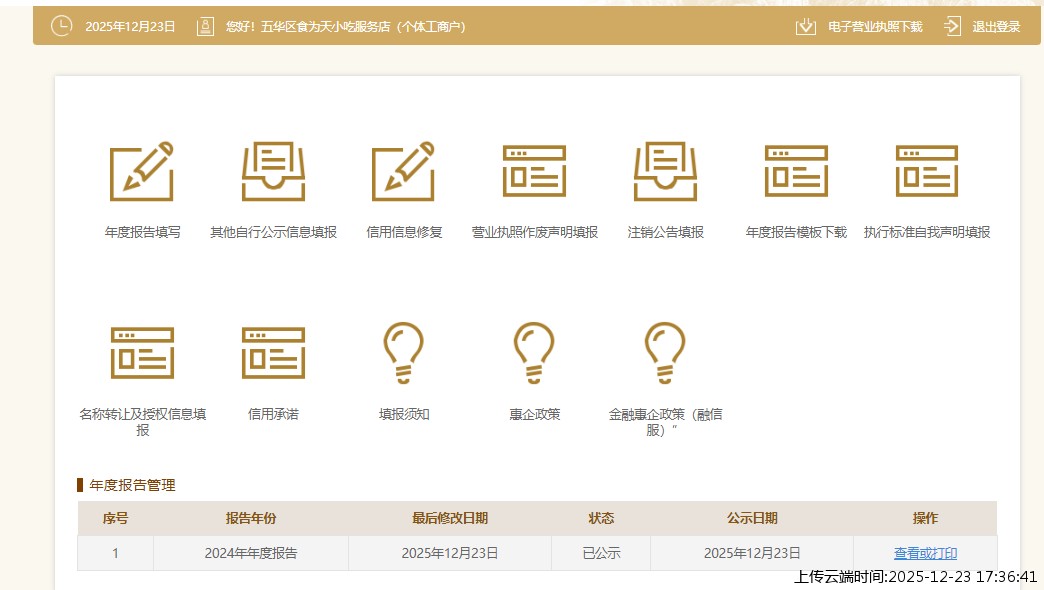The height and width of the screenshot is (590, 1044).
Task: Click the 年度报告模板下载 icon
Action: (x=796, y=171)
